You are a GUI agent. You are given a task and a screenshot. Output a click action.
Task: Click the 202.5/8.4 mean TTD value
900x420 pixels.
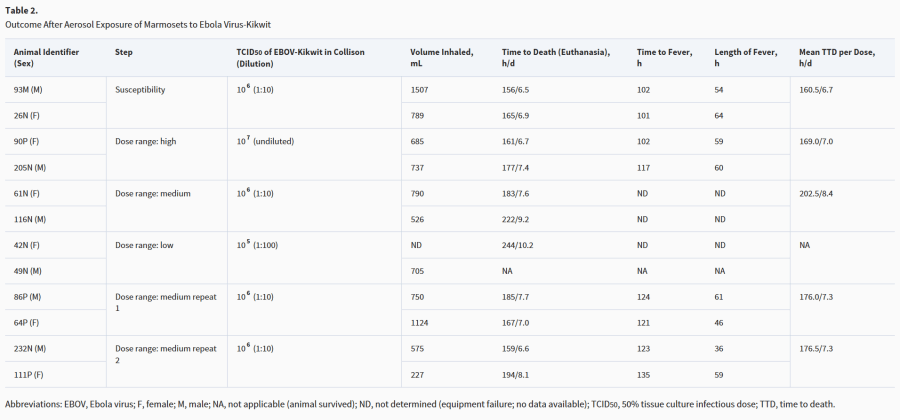[x=820, y=193]
